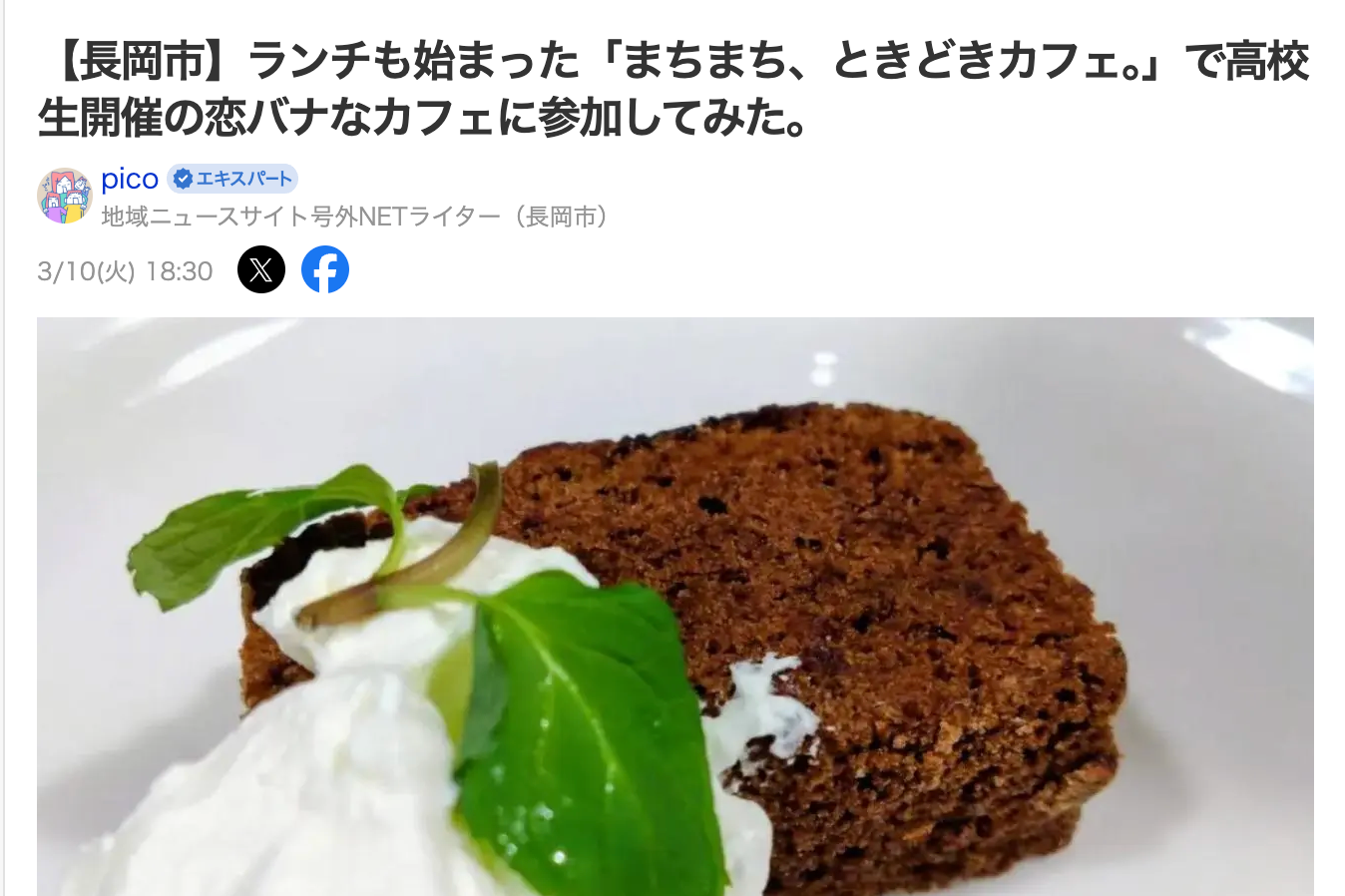Click the blue verified checkmark badge icon
This screenshot has height=896, width=1345.
point(183,180)
